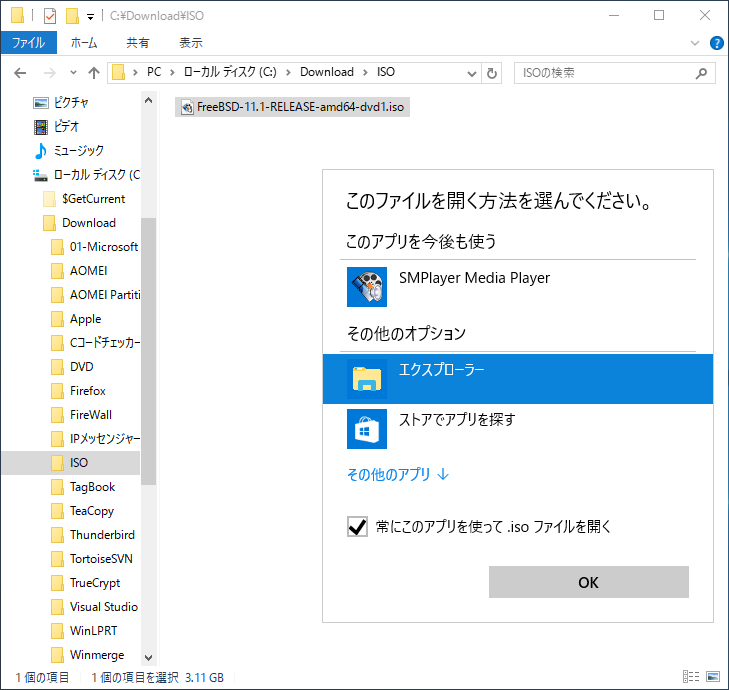Click chevron before ISO in breadcrumb

(365, 73)
